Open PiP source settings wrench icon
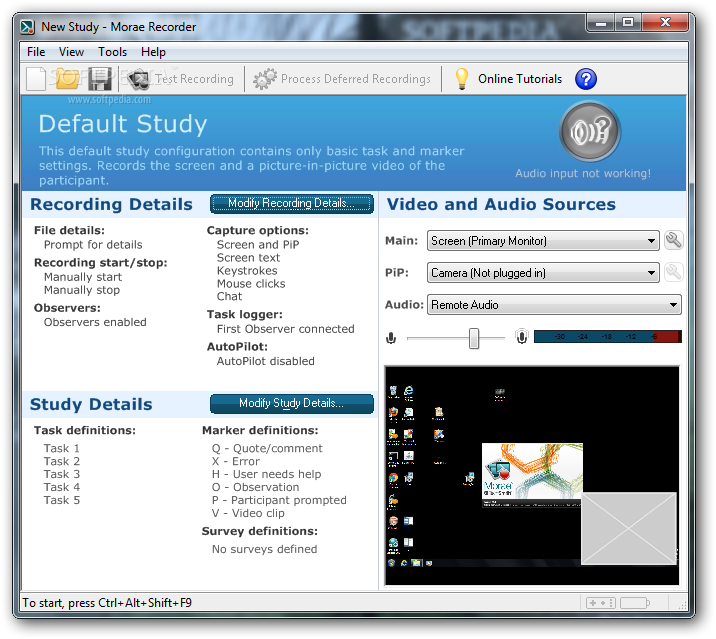716x639 pixels. pyautogui.click(x=674, y=272)
